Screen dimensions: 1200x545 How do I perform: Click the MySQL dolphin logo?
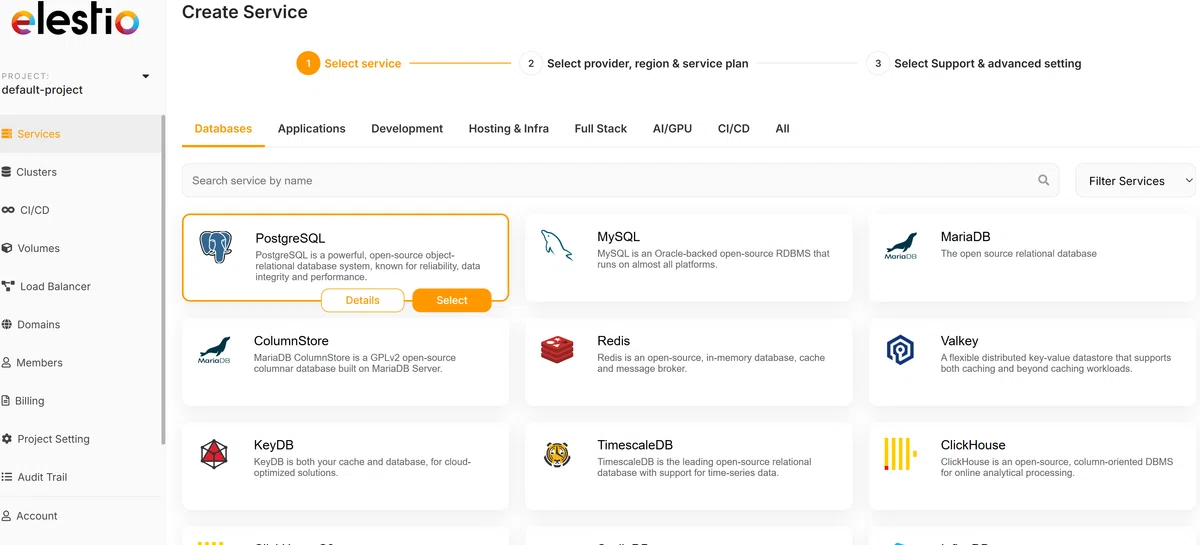(x=557, y=245)
